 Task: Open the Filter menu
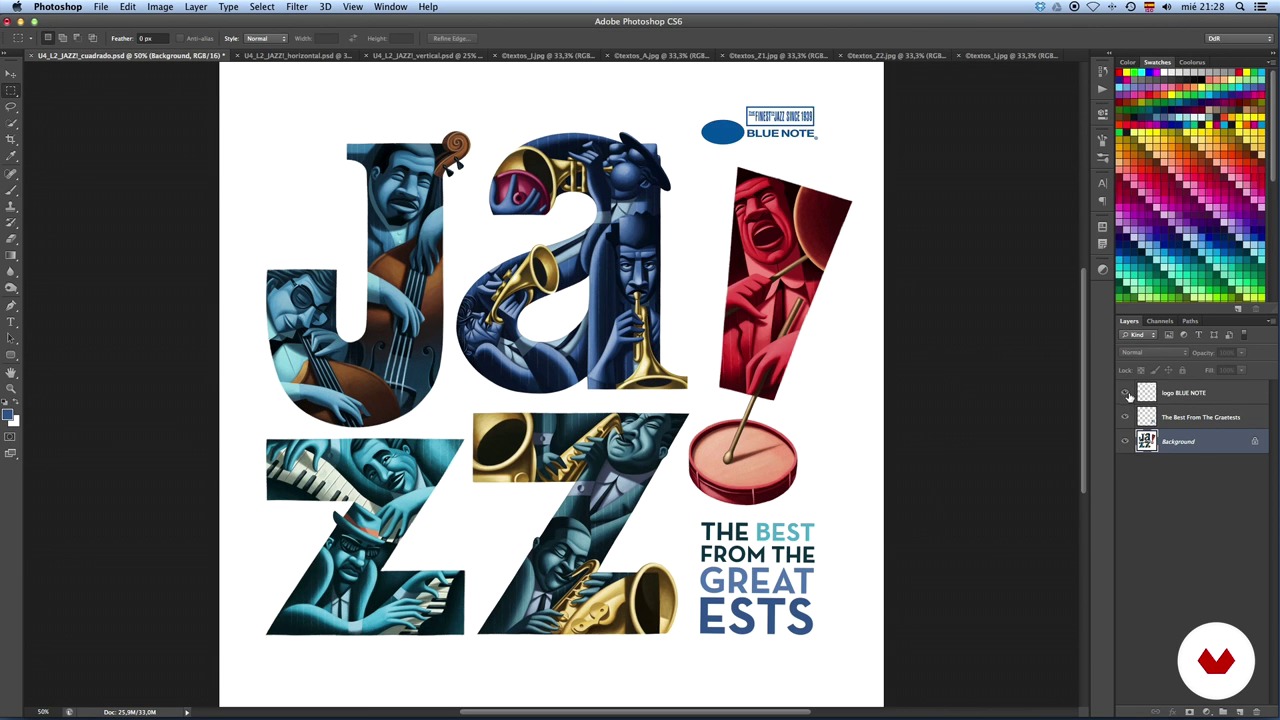click(x=297, y=7)
